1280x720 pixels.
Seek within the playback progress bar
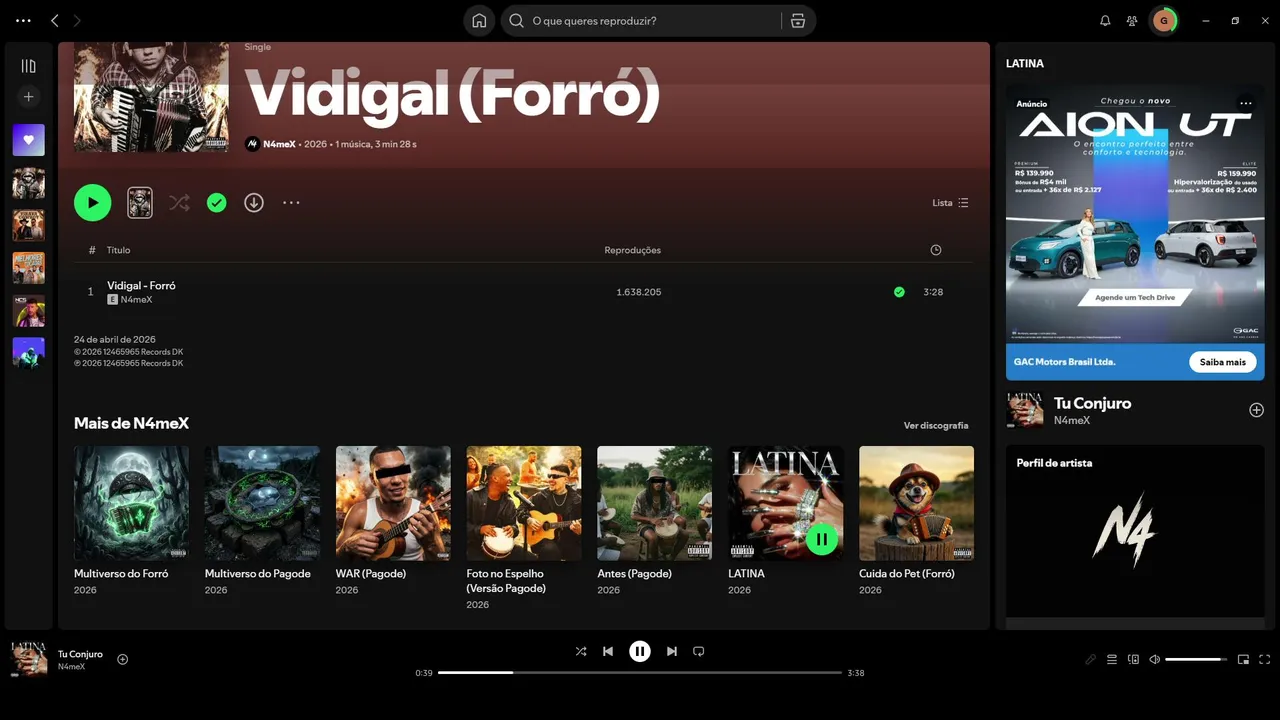coord(640,673)
